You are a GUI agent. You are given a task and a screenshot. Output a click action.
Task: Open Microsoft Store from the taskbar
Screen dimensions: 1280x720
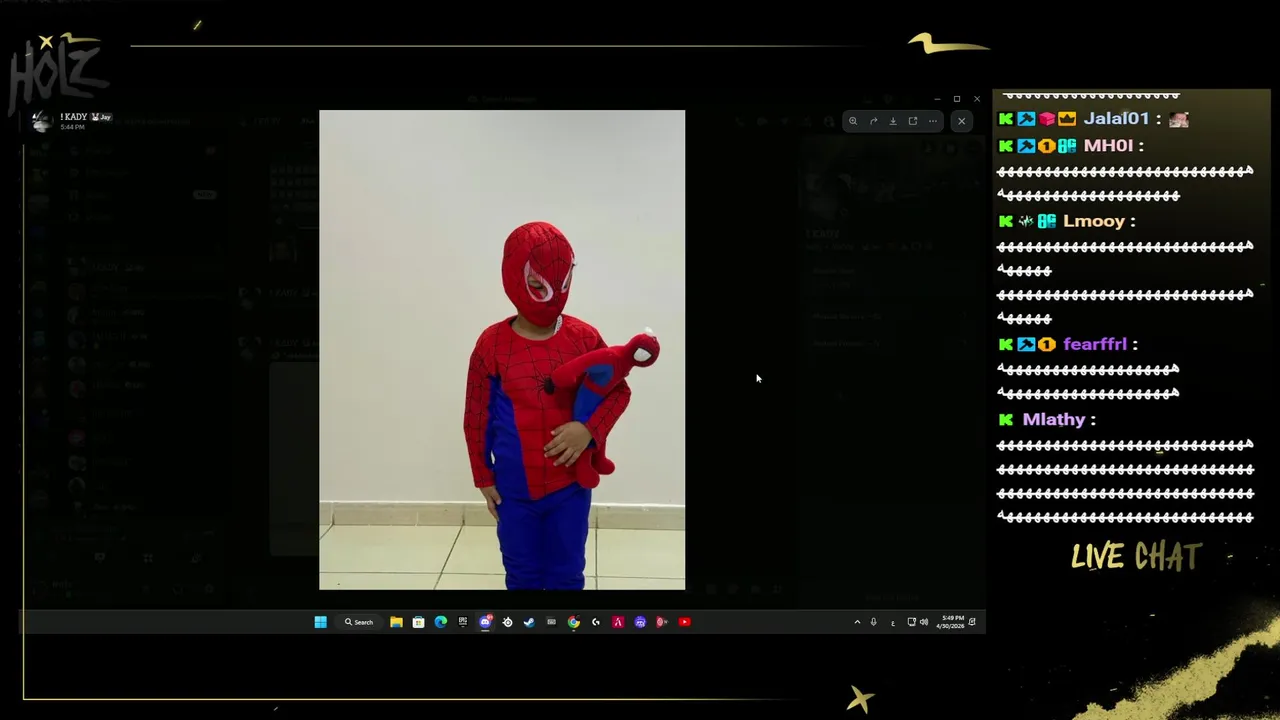(x=418, y=622)
